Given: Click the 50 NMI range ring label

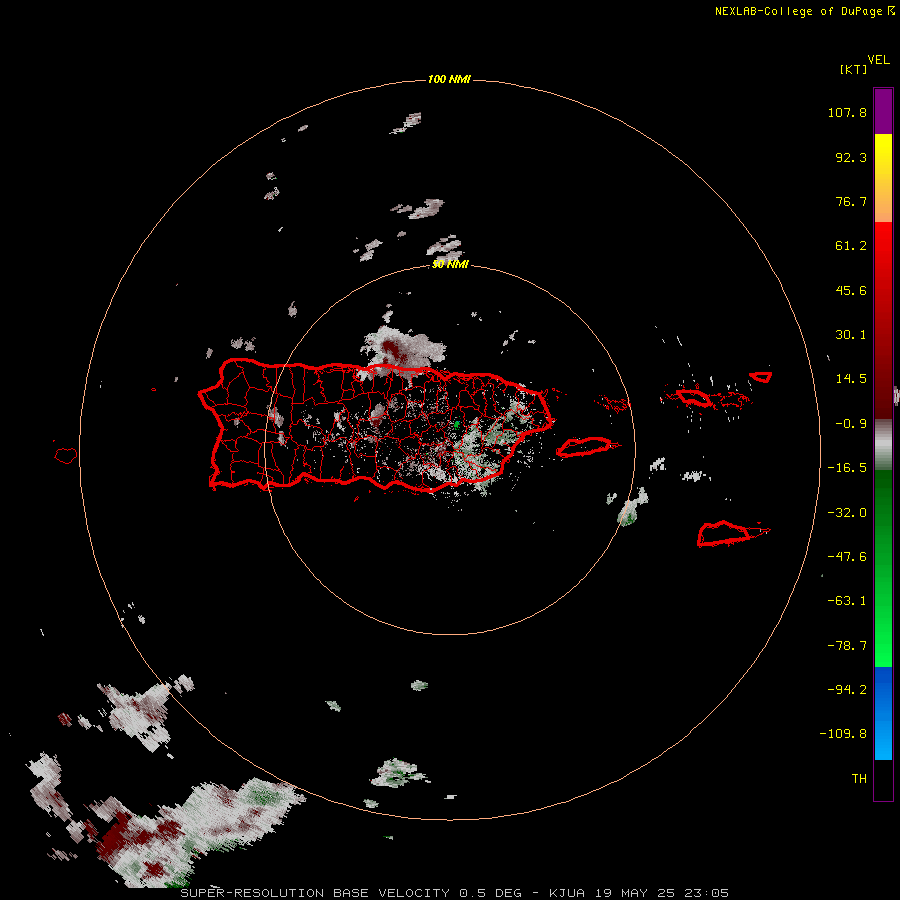Looking at the screenshot, I should (x=450, y=264).
